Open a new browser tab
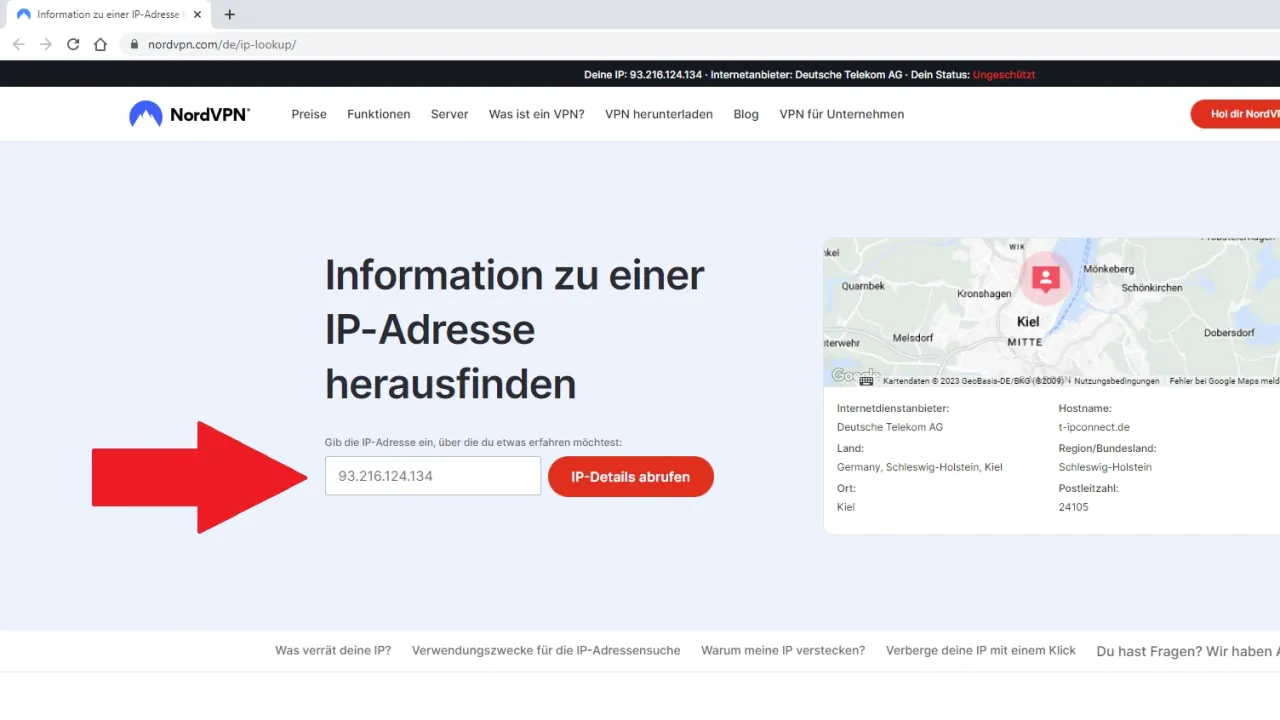Viewport: 1280px width, 720px height. [230, 15]
